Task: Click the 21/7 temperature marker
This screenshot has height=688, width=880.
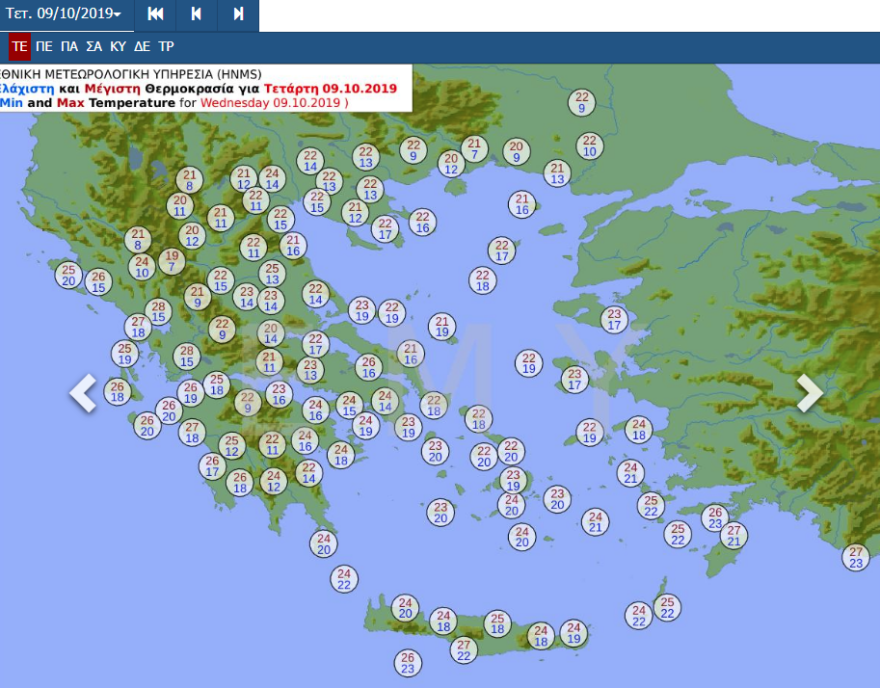Action: tap(474, 149)
